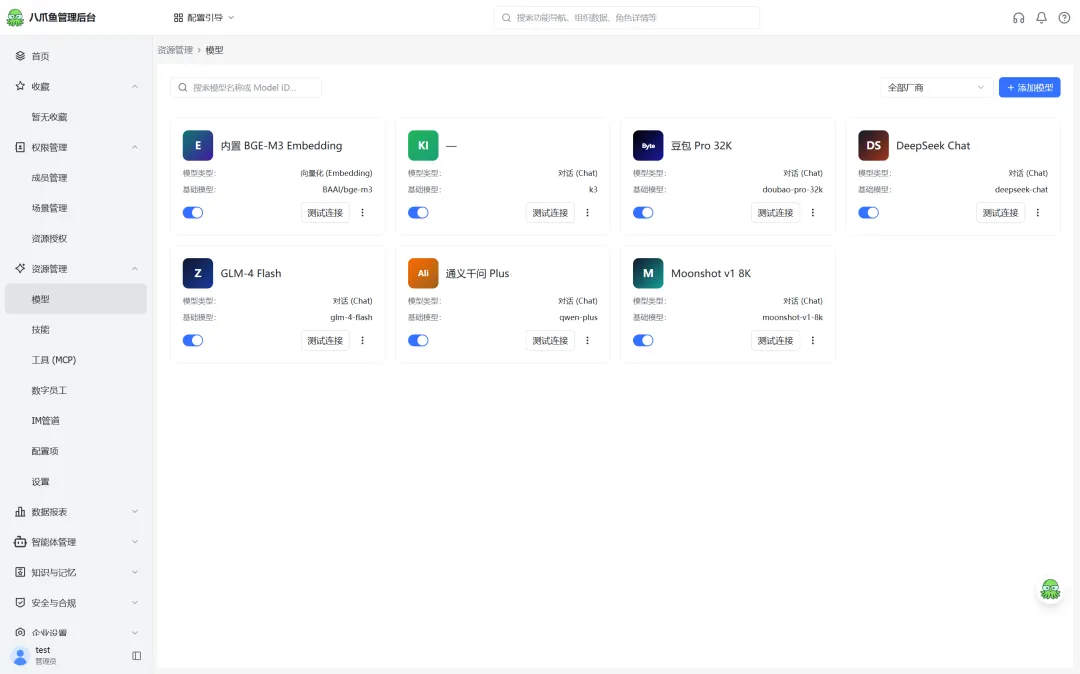Click the 添加模型 button
This screenshot has width=1080, height=674.
(1030, 87)
